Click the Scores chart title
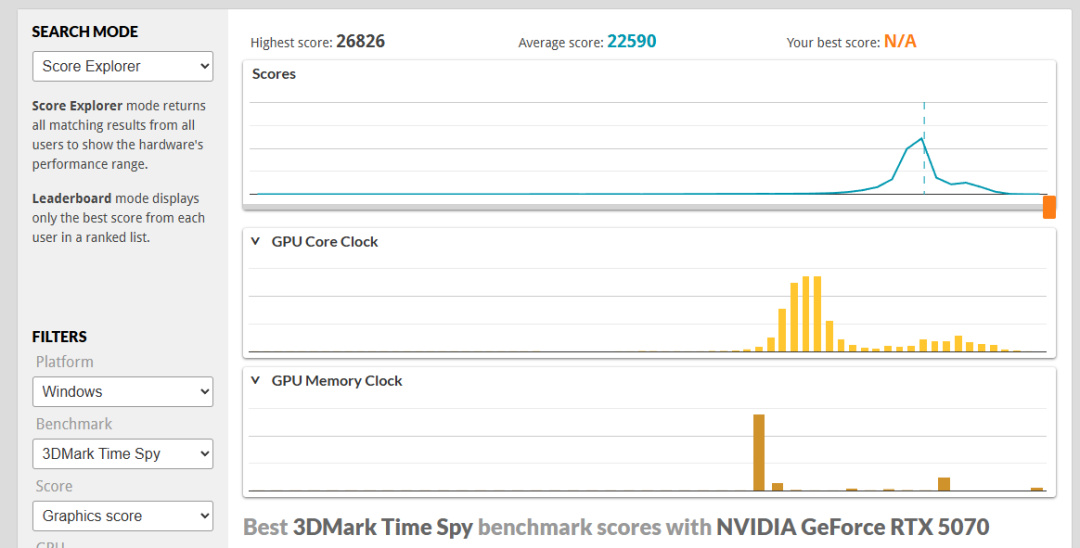Screen dimensions: 1080x548 tap(274, 74)
